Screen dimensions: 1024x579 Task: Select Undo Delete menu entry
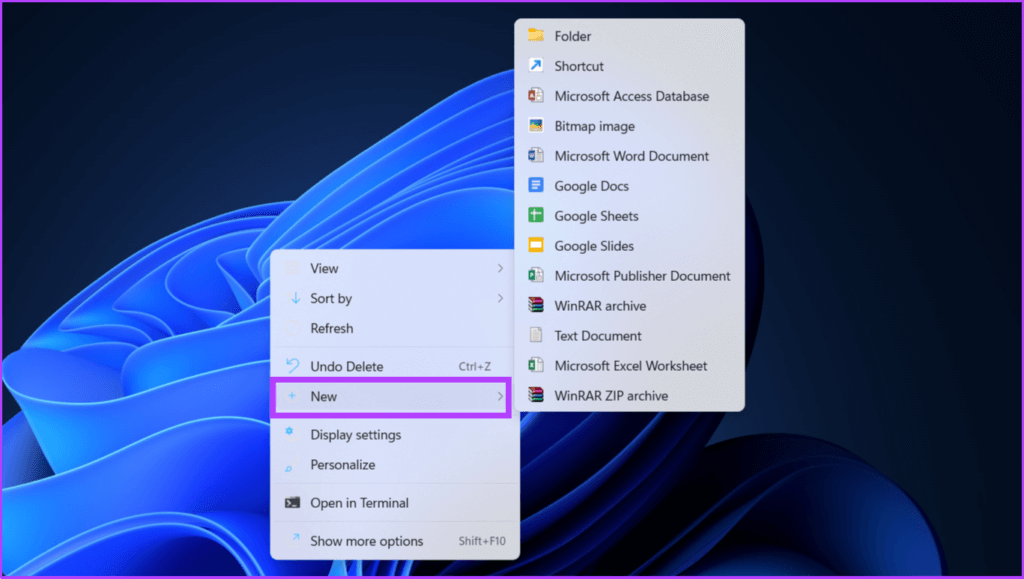pos(394,366)
